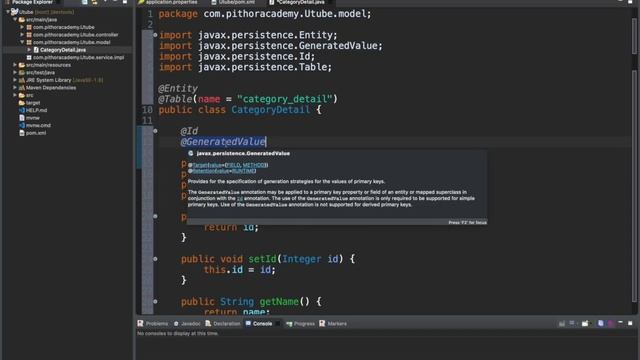640x360 pixels.
Task: Follow the FIELD link in the tooltip
Action: click(233, 165)
